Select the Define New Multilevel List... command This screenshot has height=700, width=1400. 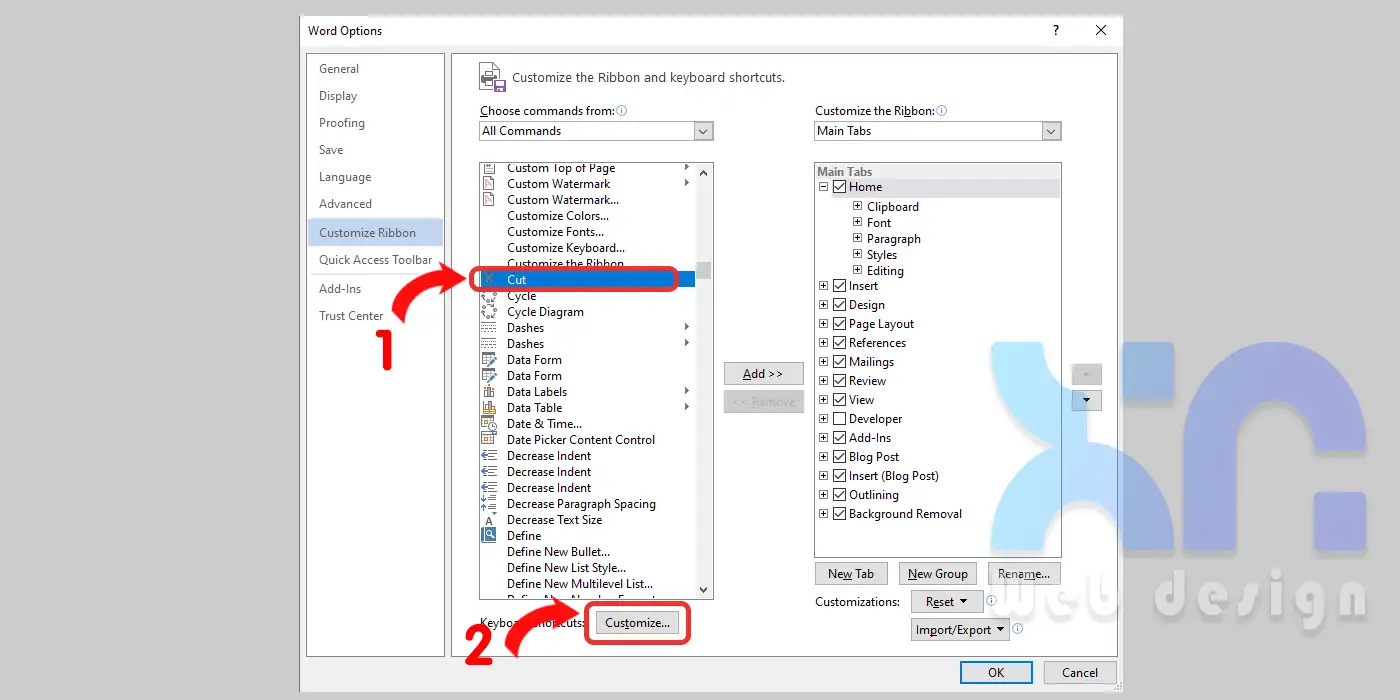click(x=580, y=584)
